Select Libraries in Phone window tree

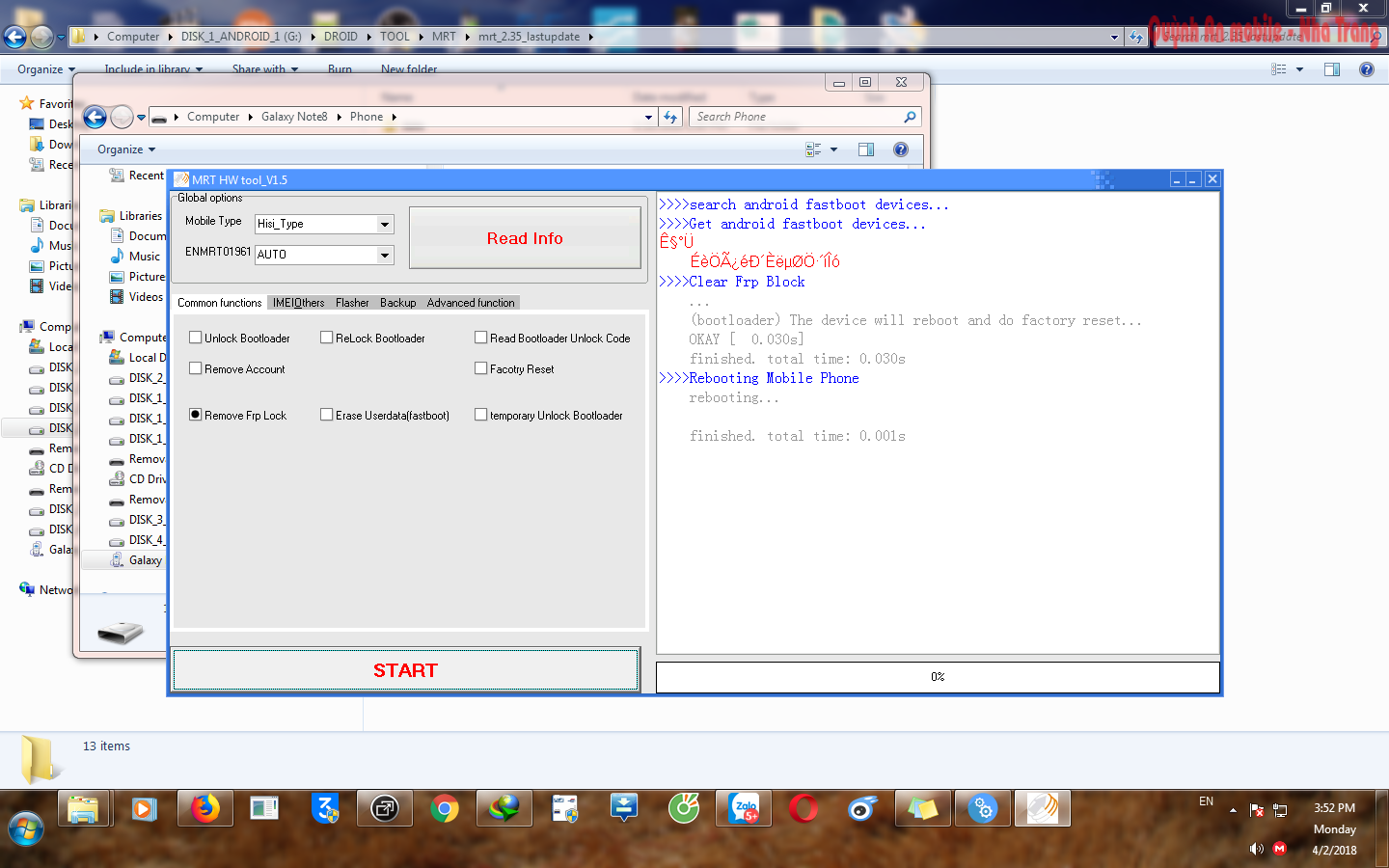pos(140,216)
